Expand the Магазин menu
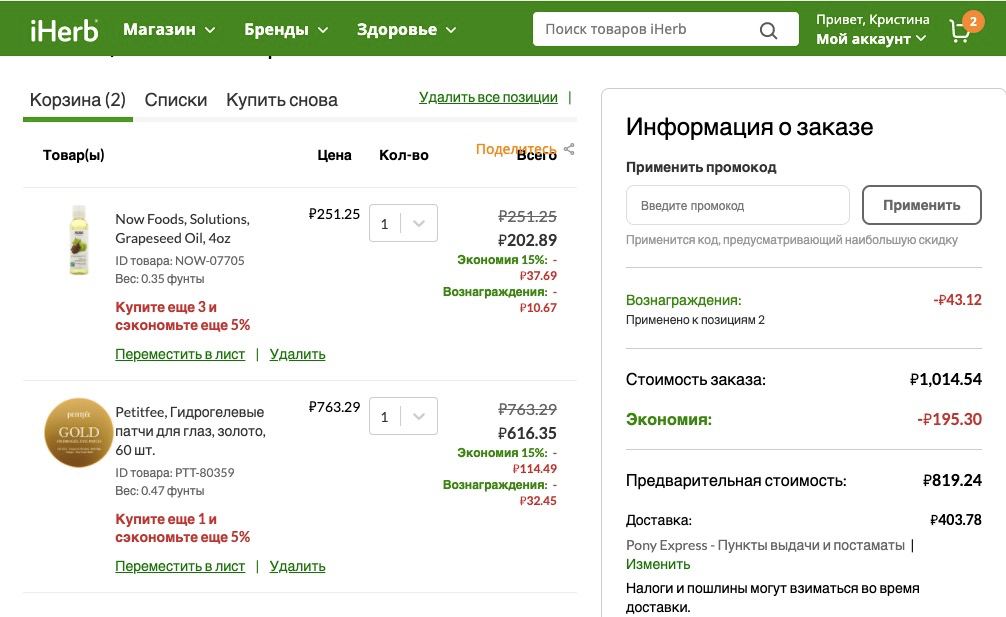Viewport: 1006px width, 617px height. (x=169, y=30)
